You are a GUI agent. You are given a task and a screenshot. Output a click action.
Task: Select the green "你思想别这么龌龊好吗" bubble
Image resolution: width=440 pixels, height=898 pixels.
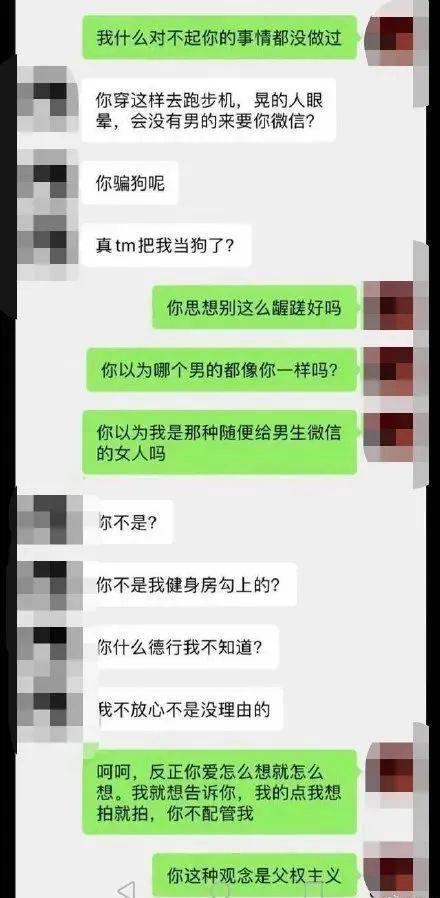[254, 308]
